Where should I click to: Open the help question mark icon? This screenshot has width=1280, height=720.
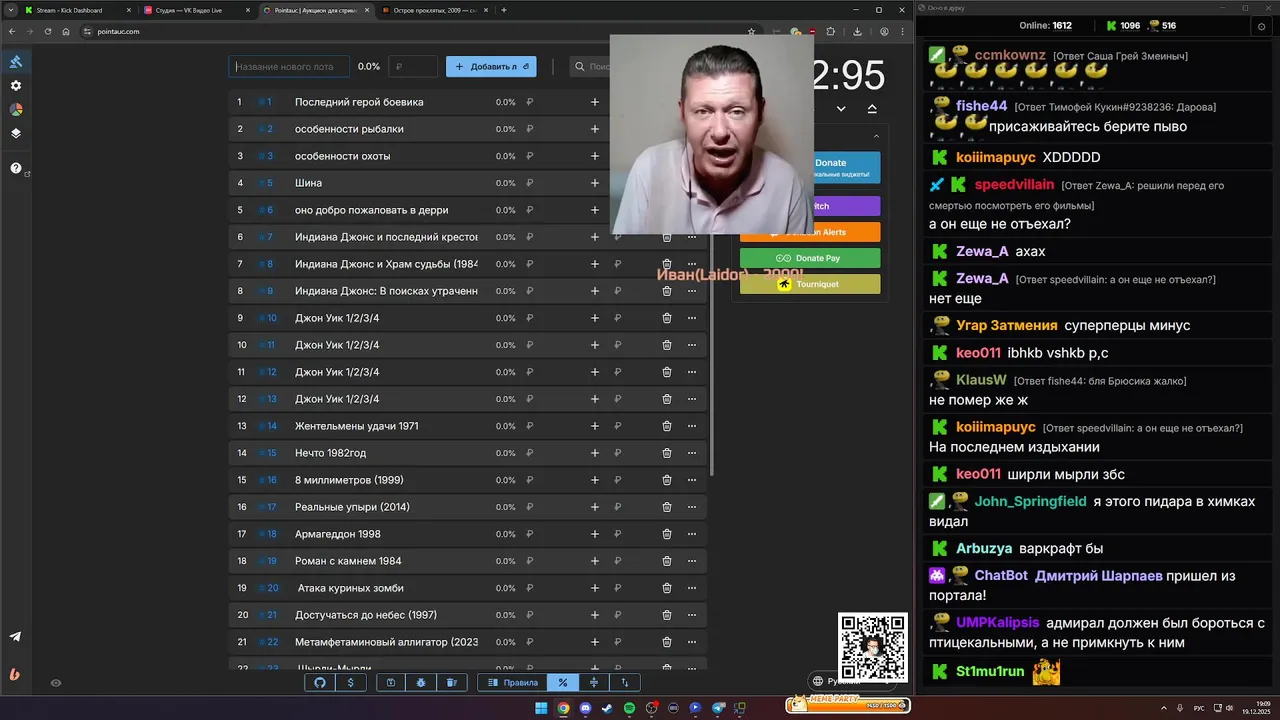click(16, 168)
